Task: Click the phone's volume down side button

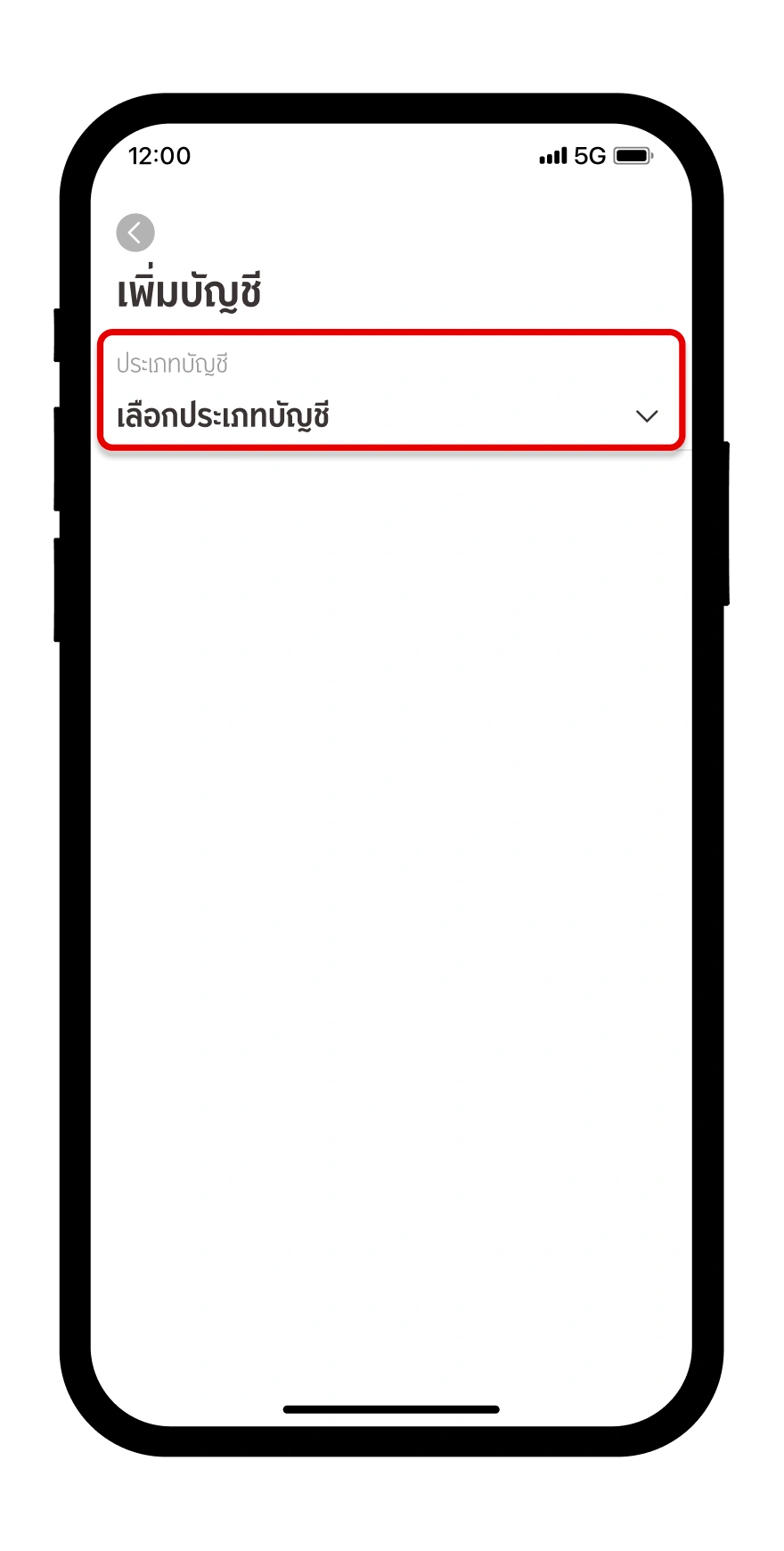Action: pyautogui.click(x=57, y=590)
